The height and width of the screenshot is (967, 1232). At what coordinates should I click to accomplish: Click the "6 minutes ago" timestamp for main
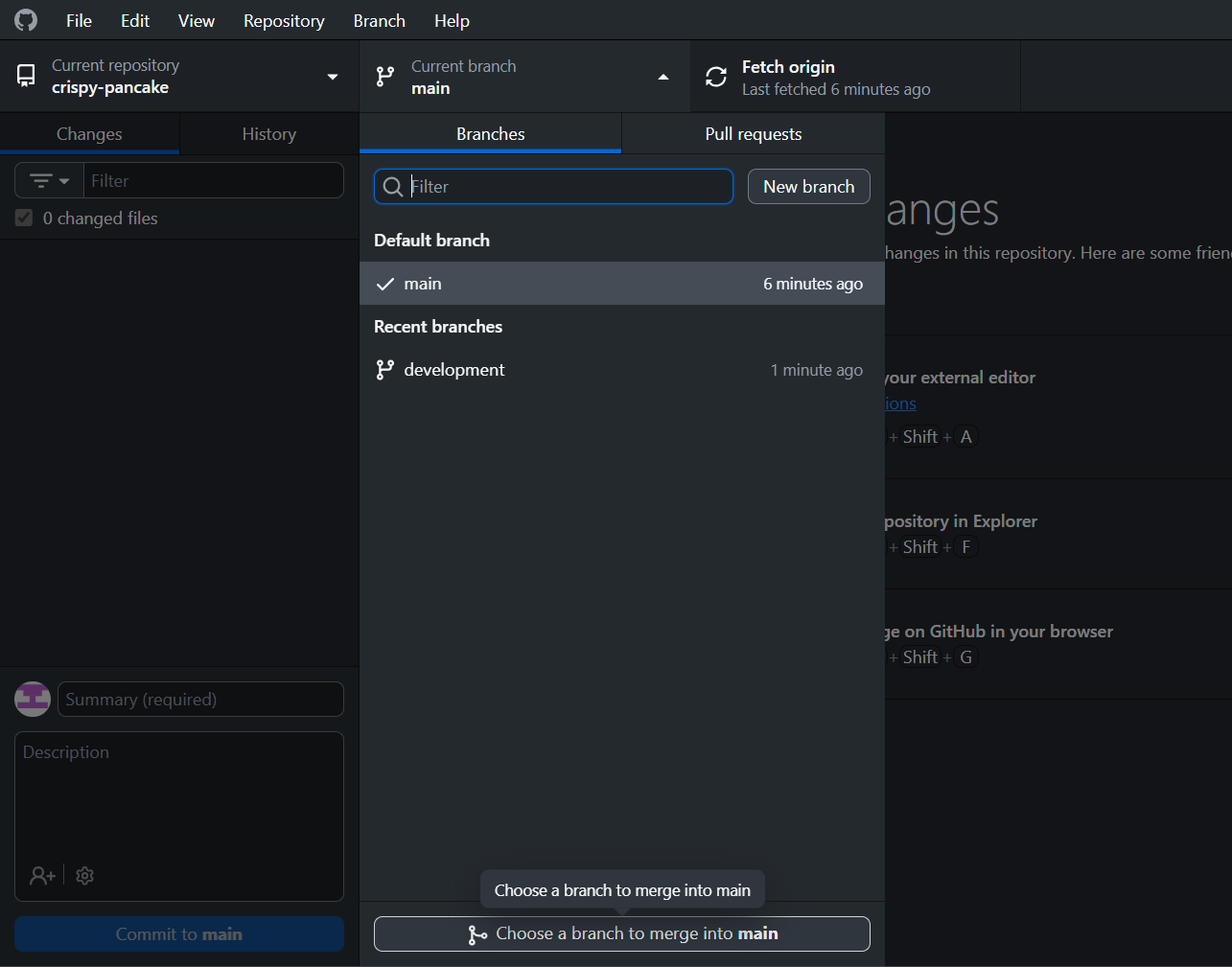point(813,284)
